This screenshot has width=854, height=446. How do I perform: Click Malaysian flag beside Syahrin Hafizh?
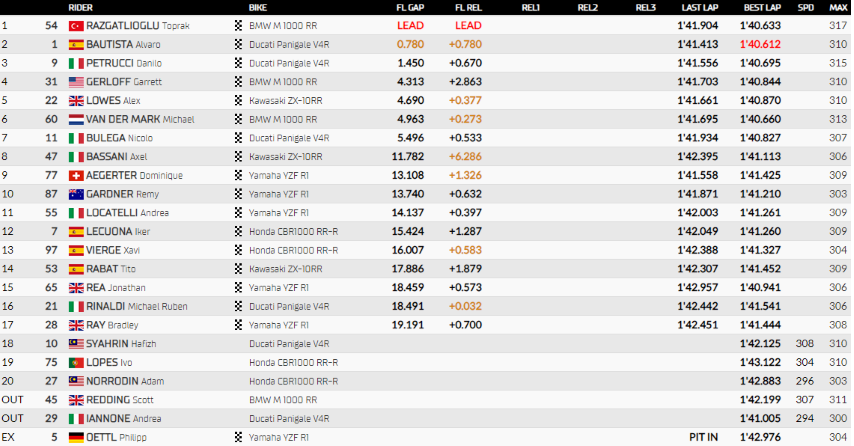(76, 344)
